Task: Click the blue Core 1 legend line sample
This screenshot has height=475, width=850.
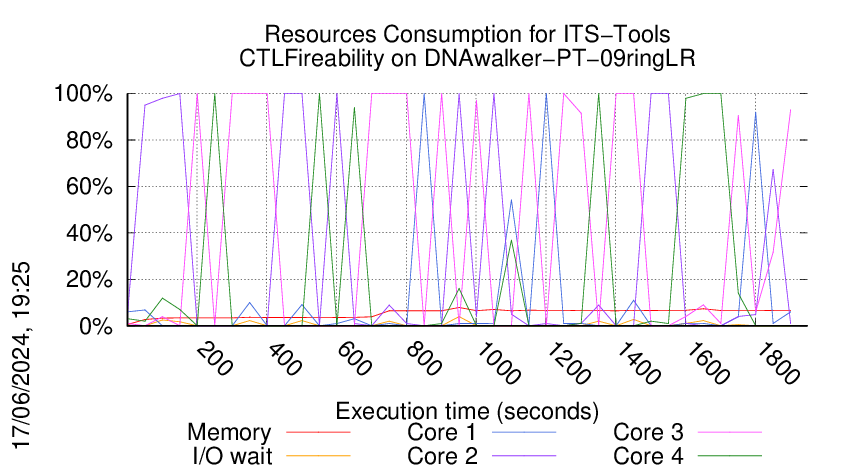Action: pos(524,432)
